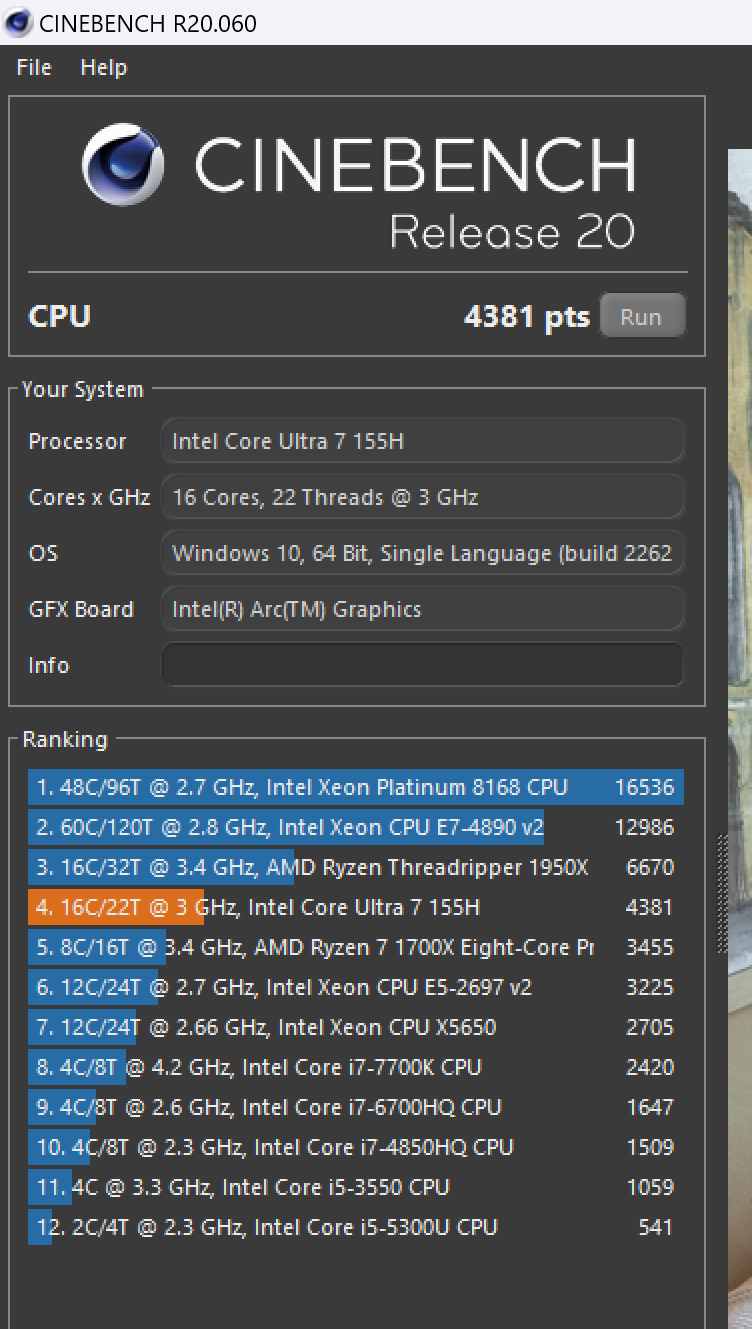Screen dimensions: 752x1329
Task: Click the panel splitter handle beside ranking
Action: pos(720,894)
